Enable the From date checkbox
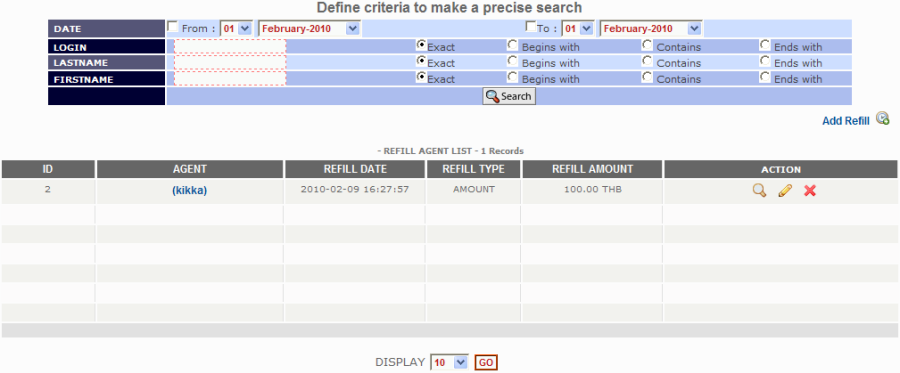The width and height of the screenshot is (900, 373). pos(172,26)
